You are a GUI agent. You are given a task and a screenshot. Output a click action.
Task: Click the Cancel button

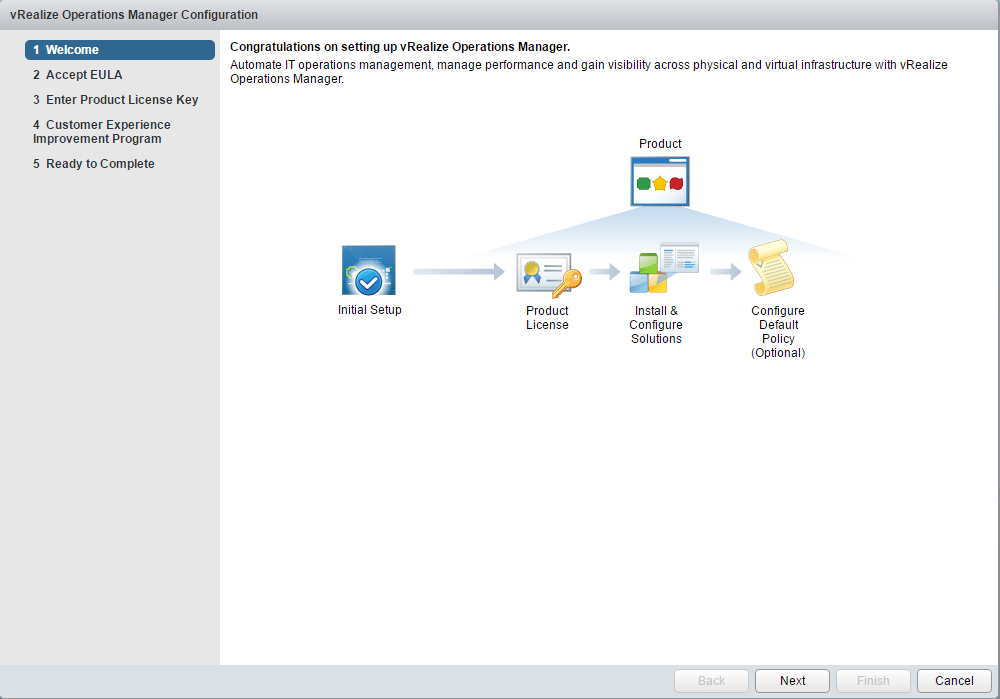pyautogui.click(x=954, y=681)
